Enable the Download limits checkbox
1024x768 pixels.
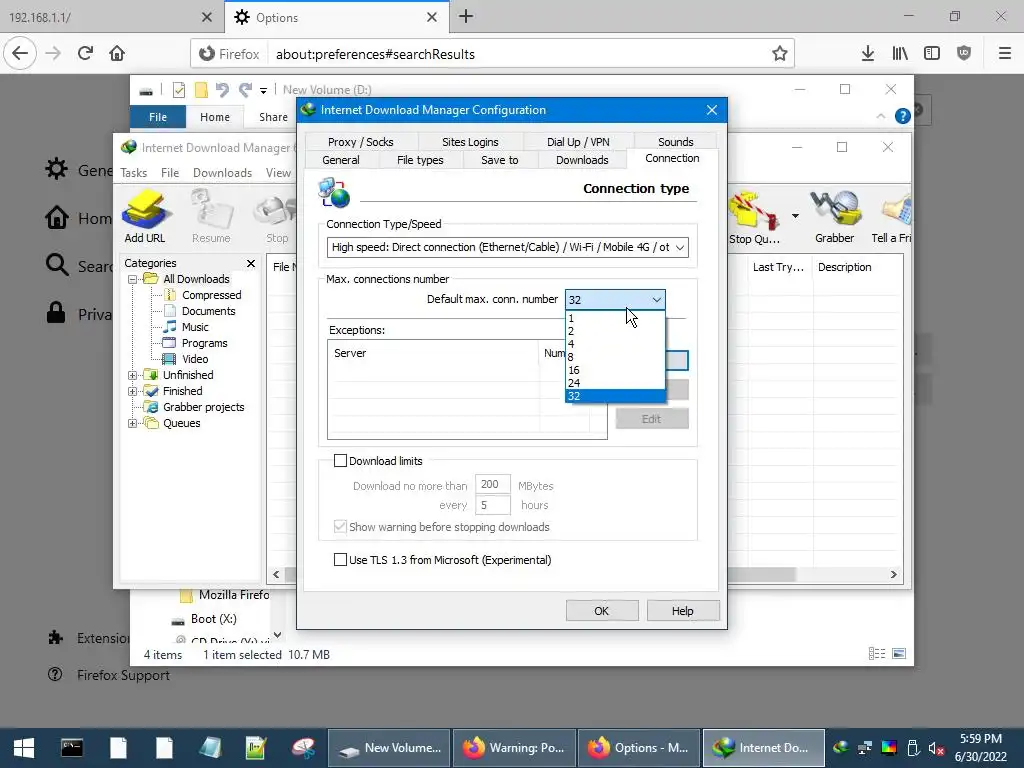340,461
